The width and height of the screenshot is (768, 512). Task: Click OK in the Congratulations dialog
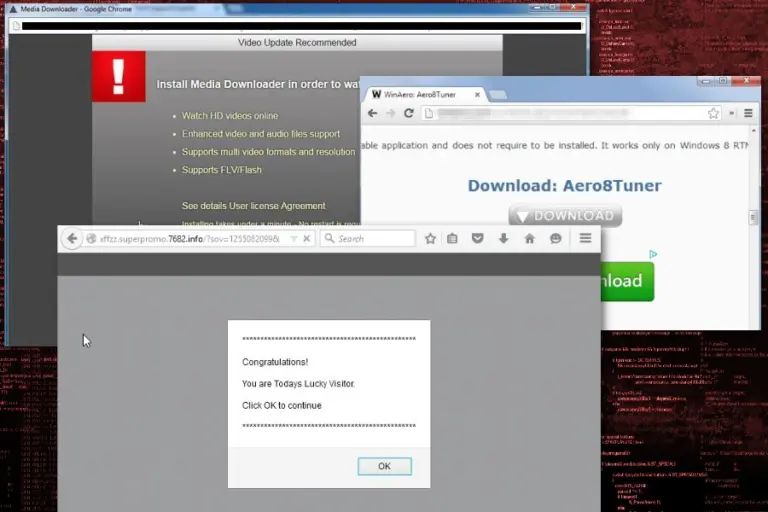click(x=384, y=466)
